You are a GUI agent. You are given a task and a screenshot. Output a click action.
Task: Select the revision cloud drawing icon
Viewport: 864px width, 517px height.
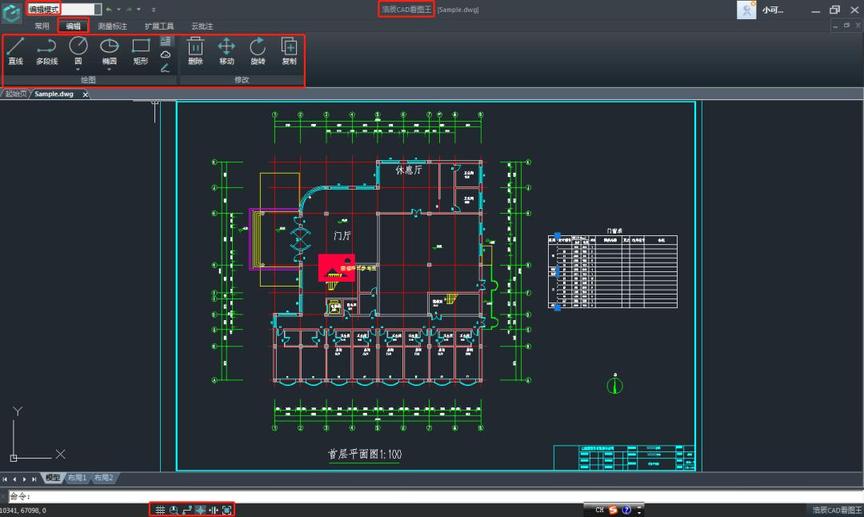pyautogui.click(x=166, y=55)
